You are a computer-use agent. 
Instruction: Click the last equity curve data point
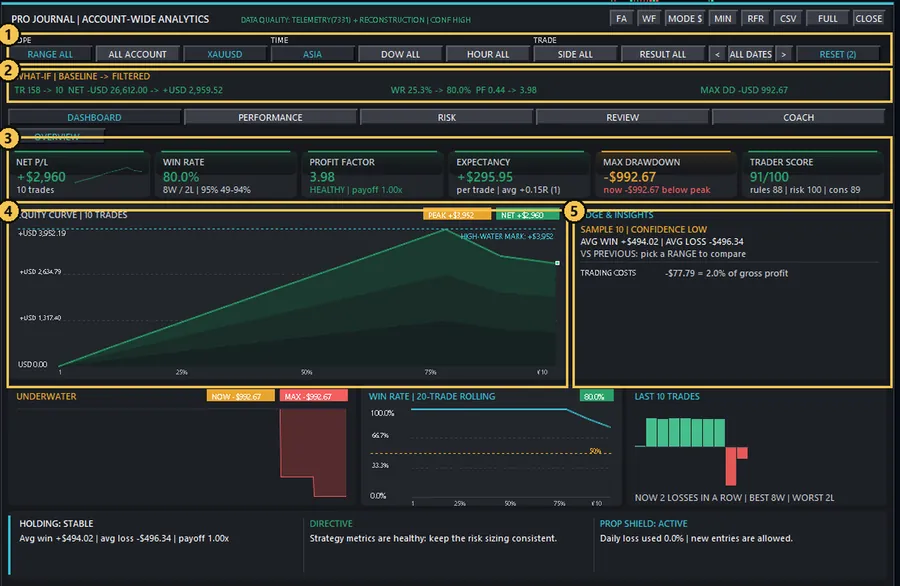tap(557, 263)
